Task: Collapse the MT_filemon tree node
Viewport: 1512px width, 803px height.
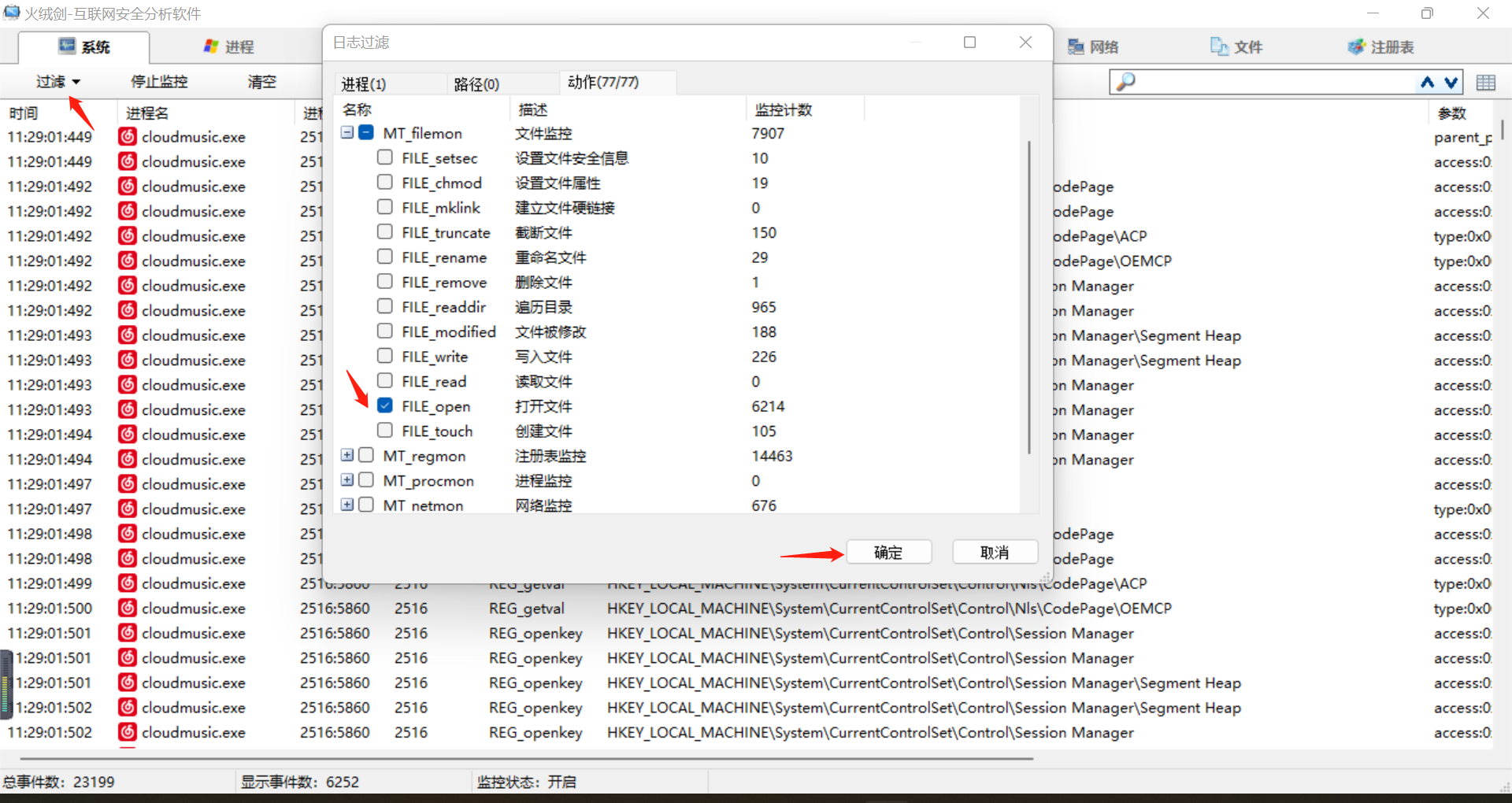Action: [347, 132]
